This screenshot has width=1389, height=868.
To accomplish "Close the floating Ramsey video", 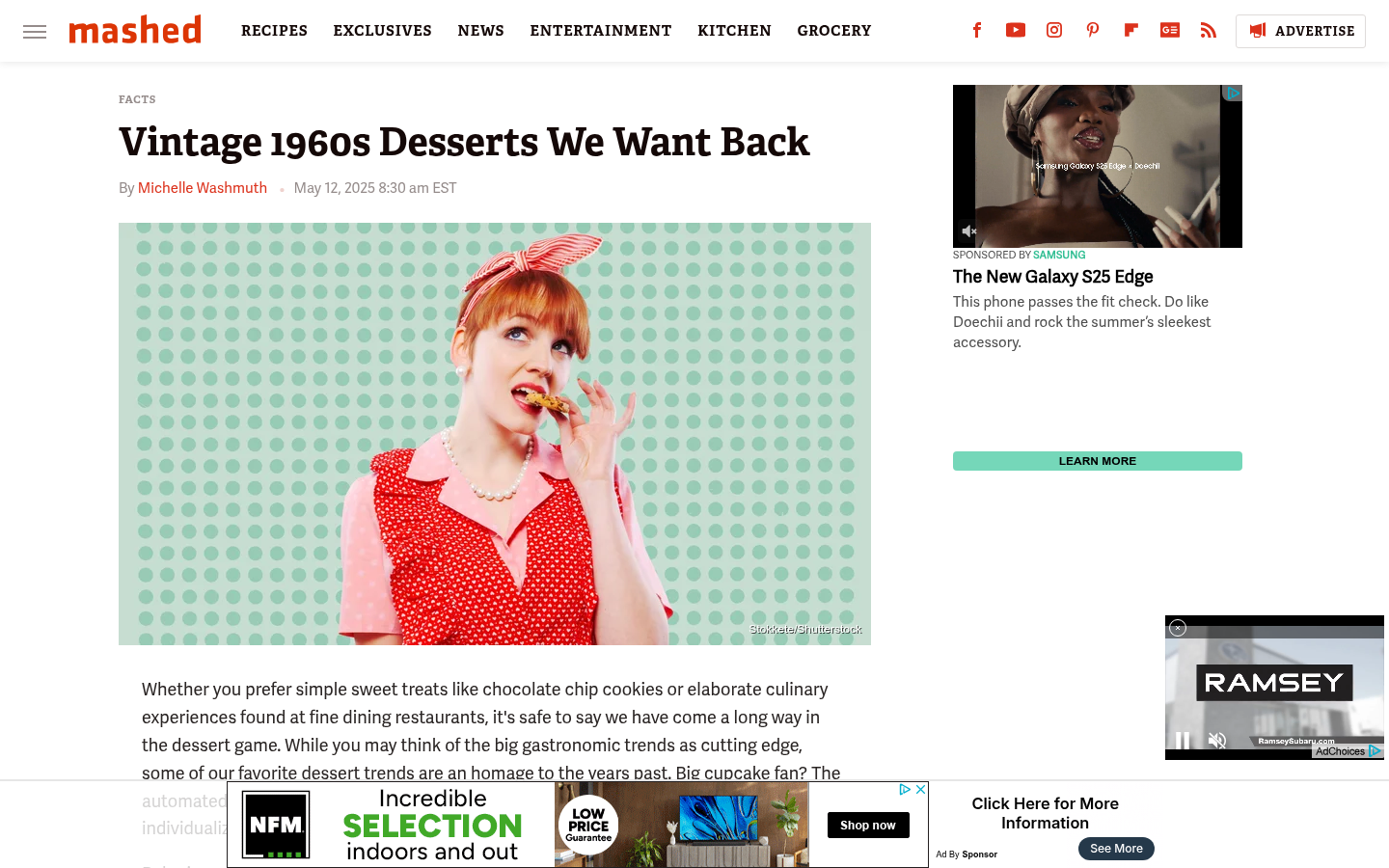I will (1178, 628).
